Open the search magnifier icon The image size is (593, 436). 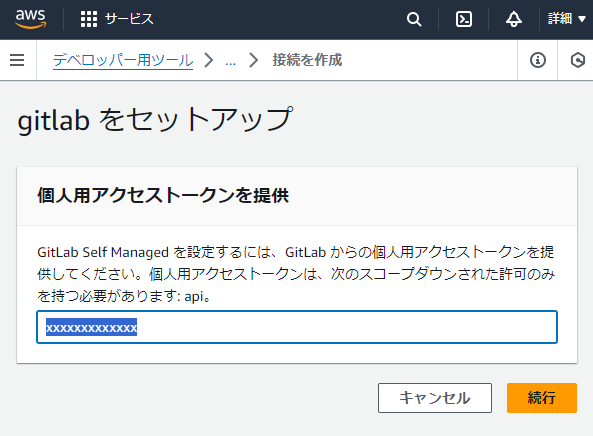414,19
